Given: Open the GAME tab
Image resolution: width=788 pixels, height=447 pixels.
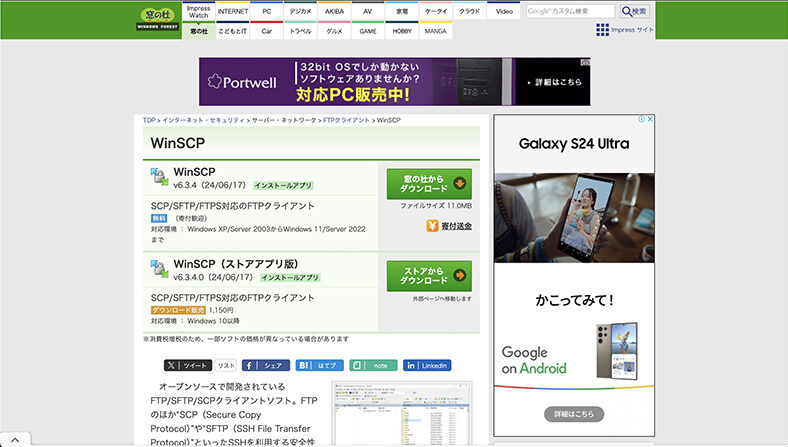Looking at the screenshot, I should (368, 31).
